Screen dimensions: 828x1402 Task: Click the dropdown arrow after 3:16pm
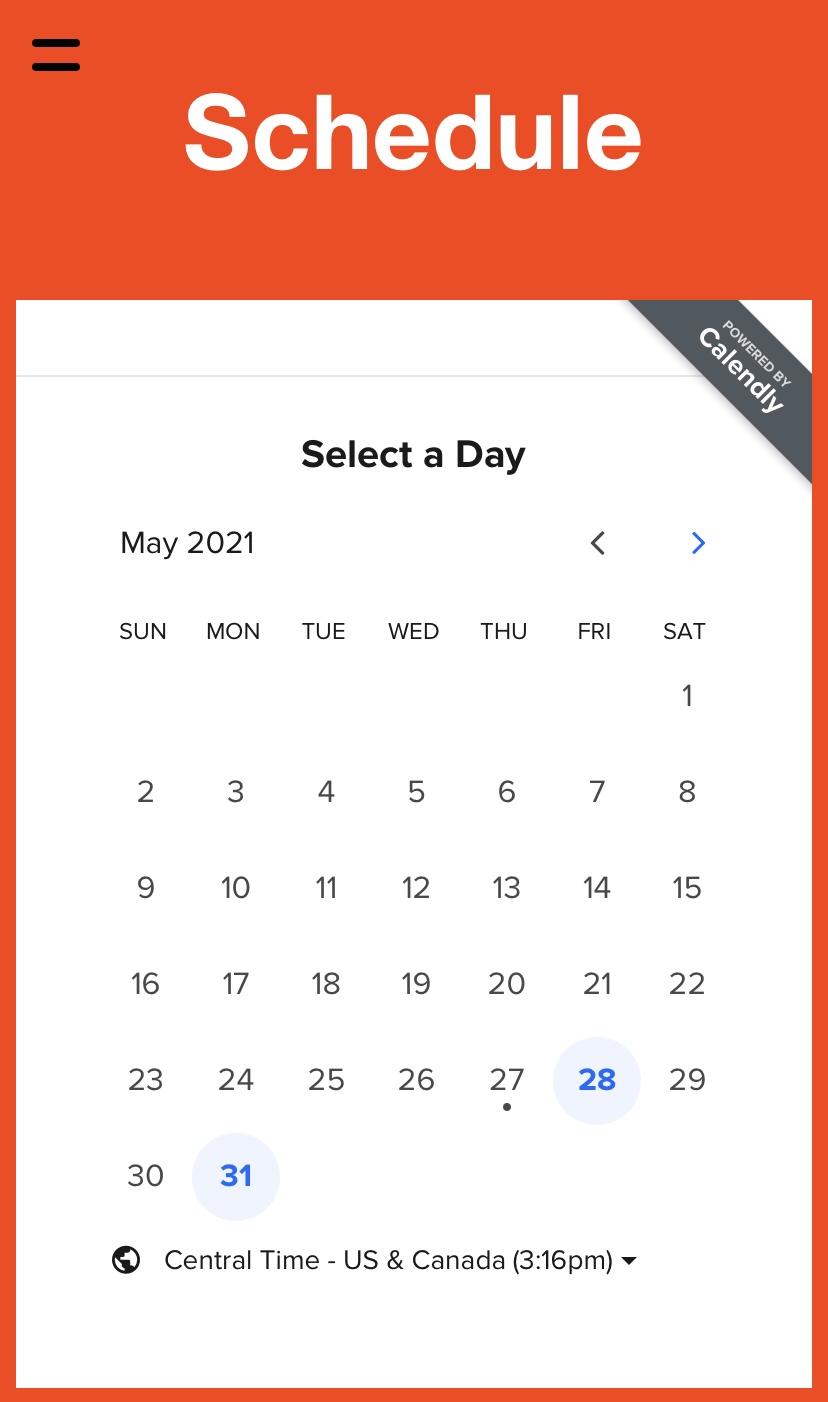(x=629, y=1261)
